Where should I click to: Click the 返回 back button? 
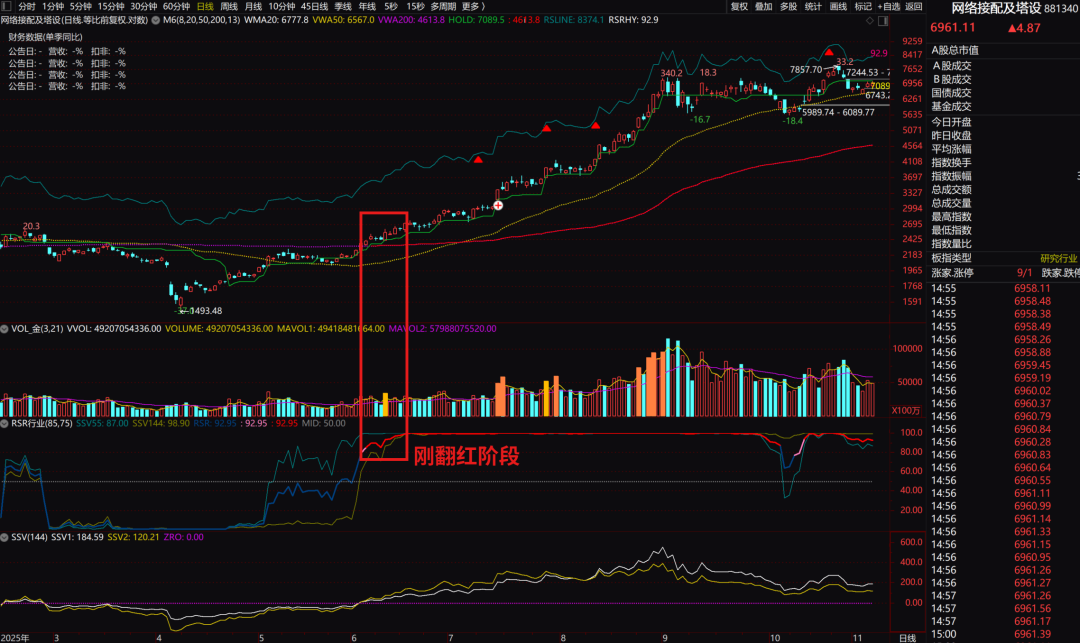913,6
